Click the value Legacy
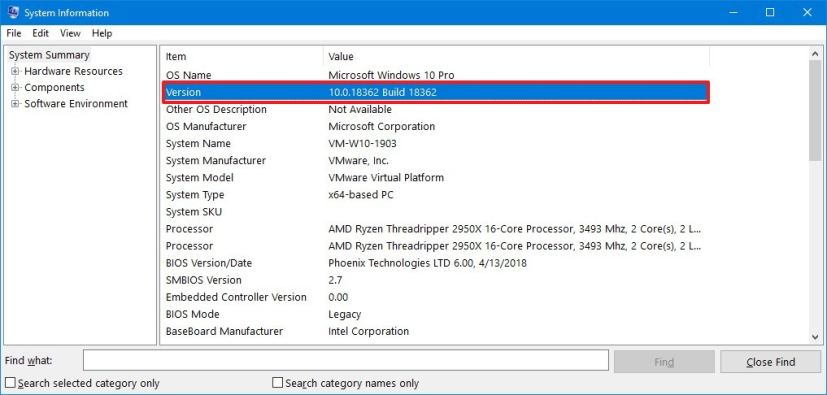The image size is (827, 395). (x=344, y=314)
